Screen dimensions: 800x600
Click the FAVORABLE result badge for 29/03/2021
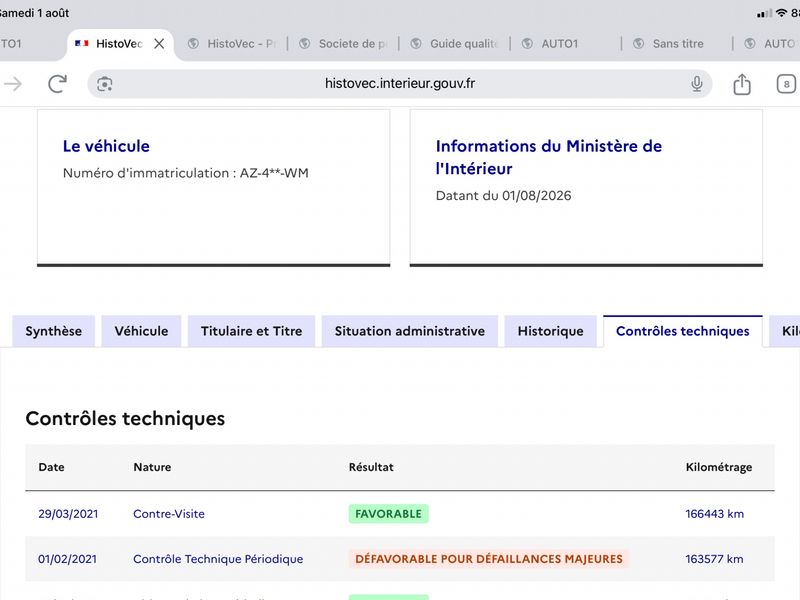coord(388,514)
